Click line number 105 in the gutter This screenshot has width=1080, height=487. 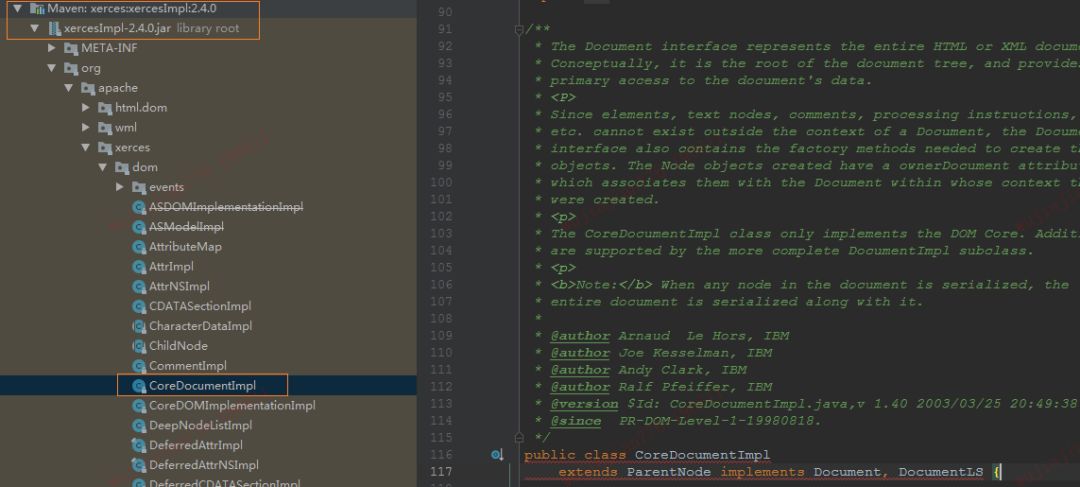coord(440,251)
